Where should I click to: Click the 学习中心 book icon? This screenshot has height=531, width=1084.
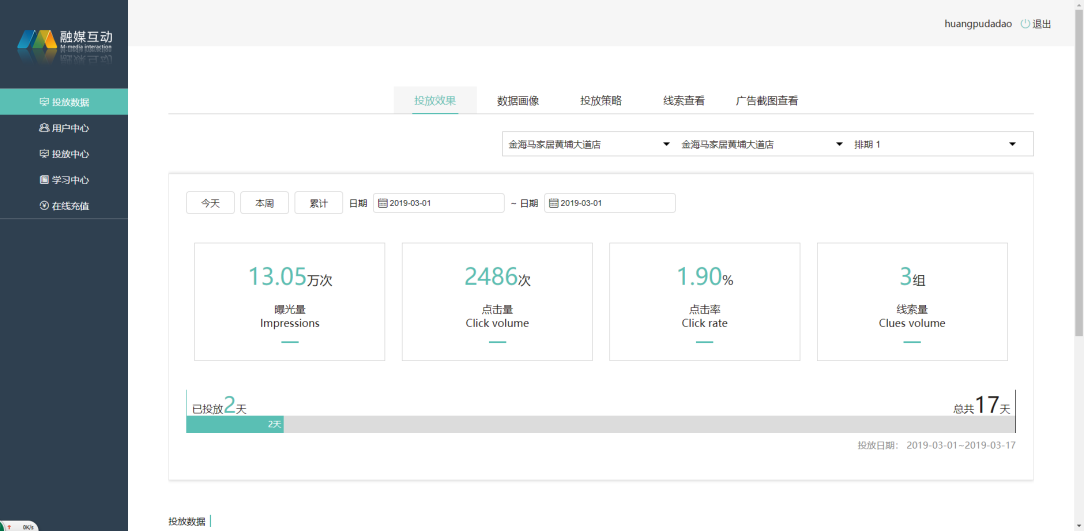[44, 180]
